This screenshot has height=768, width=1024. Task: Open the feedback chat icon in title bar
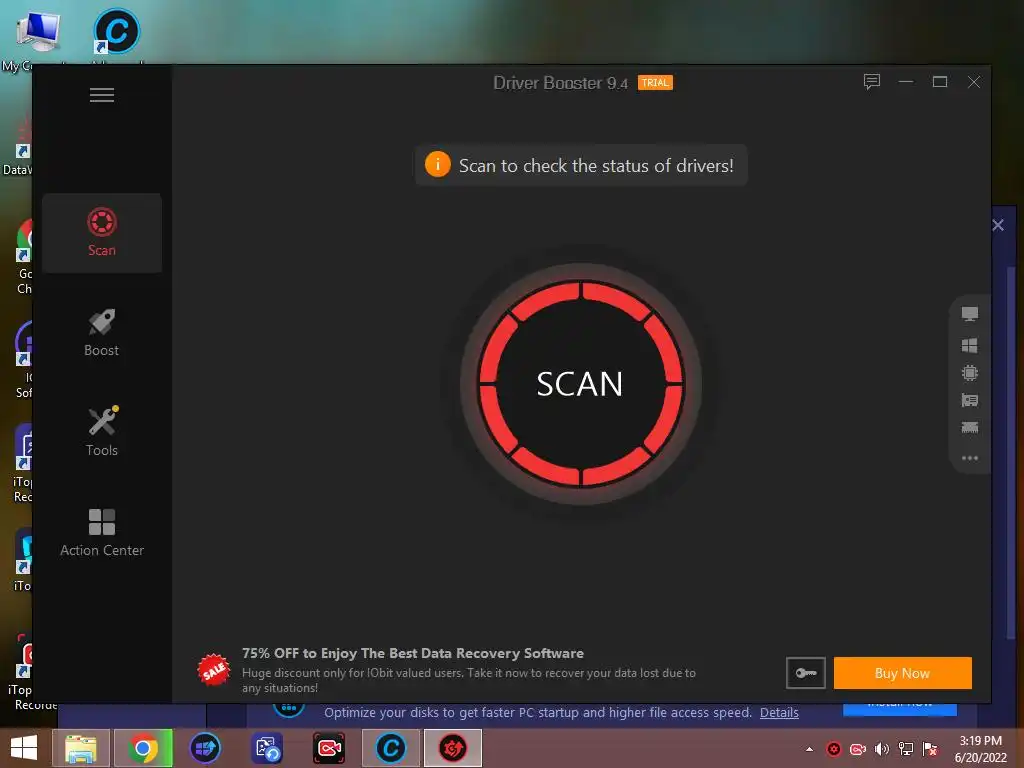coord(872,82)
